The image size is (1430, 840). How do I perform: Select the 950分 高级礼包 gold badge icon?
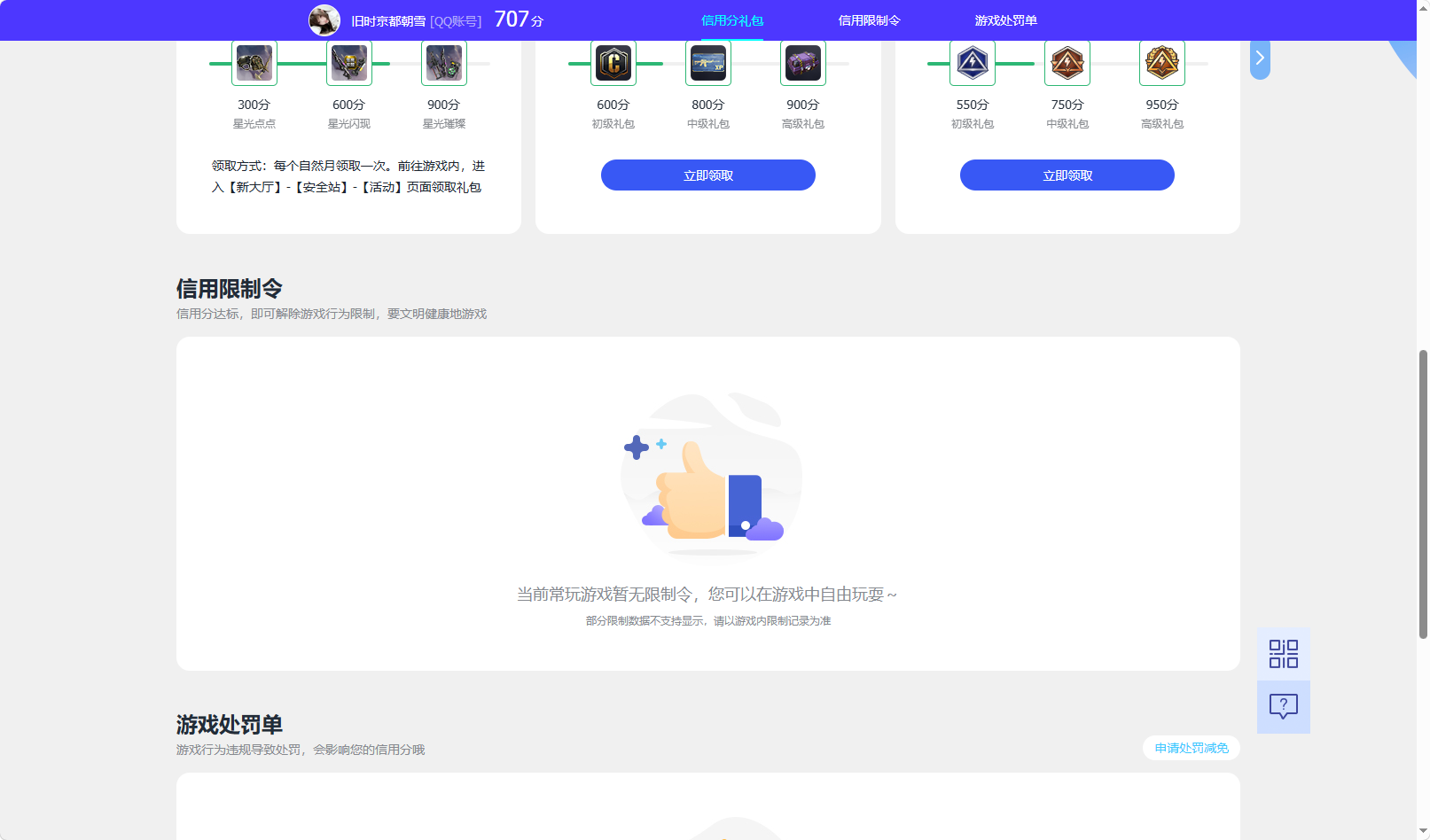(x=1161, y=63)
